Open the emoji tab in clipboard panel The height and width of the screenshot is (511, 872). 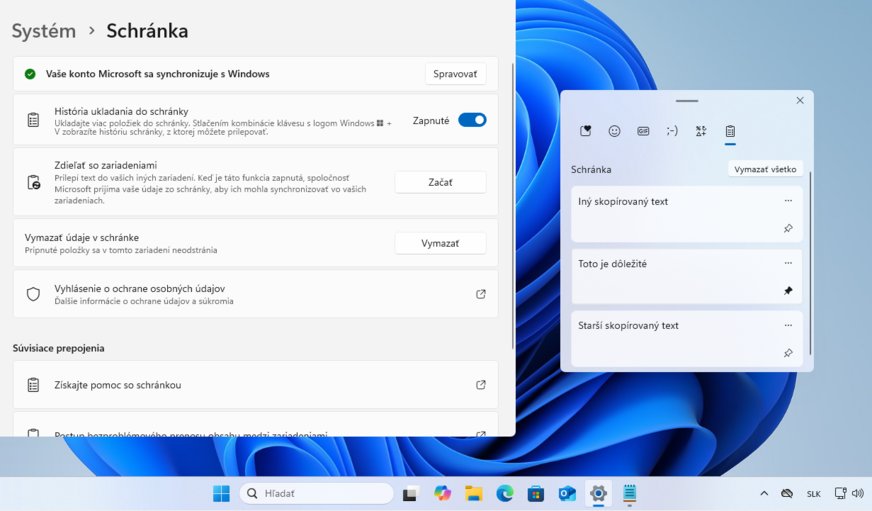[614, 131]
